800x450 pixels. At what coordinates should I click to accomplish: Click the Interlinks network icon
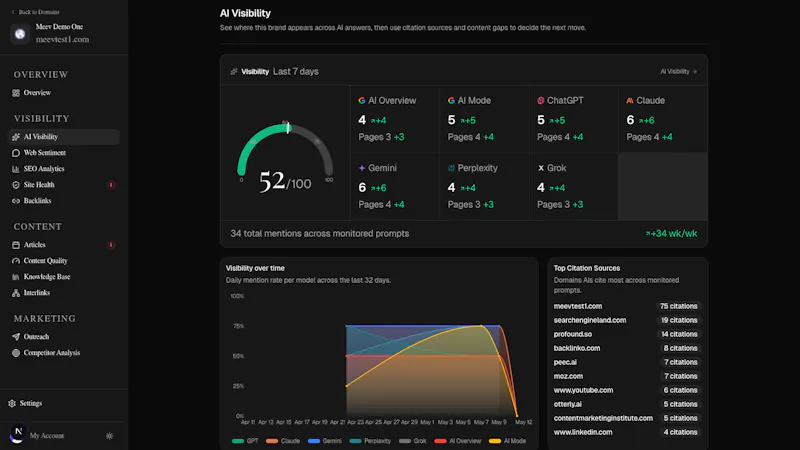coord(16,293)
